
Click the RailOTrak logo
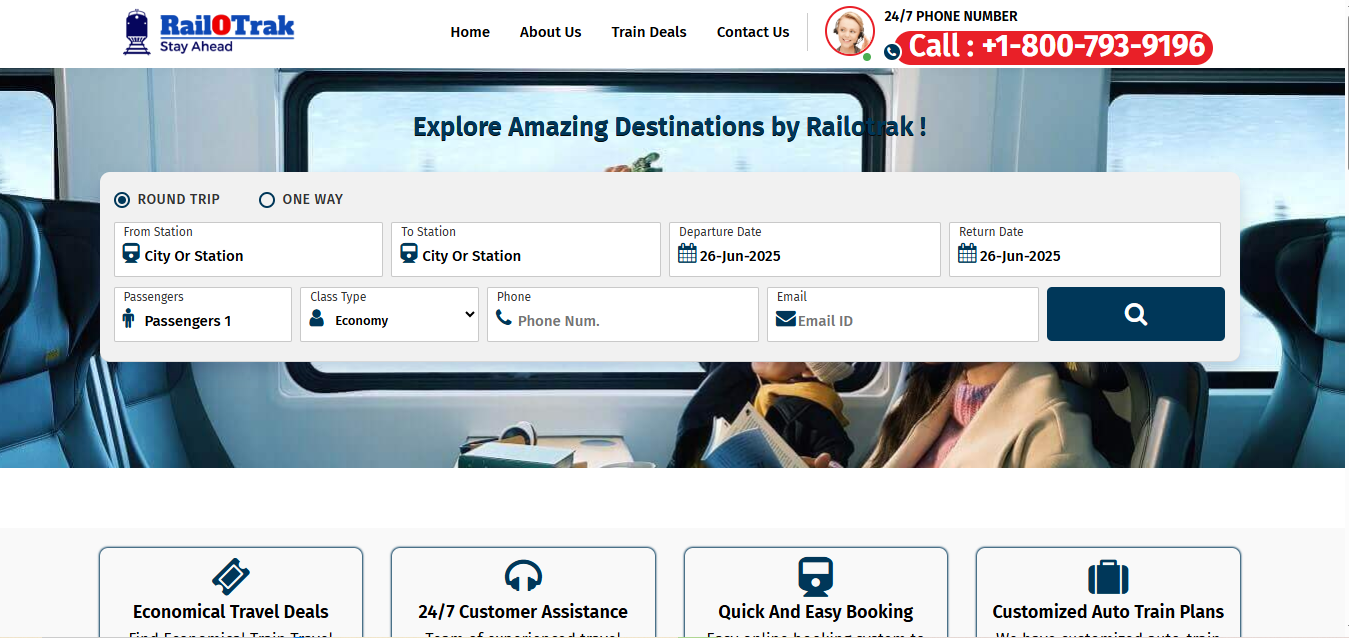pyautogui.click(x=209, y=32)
